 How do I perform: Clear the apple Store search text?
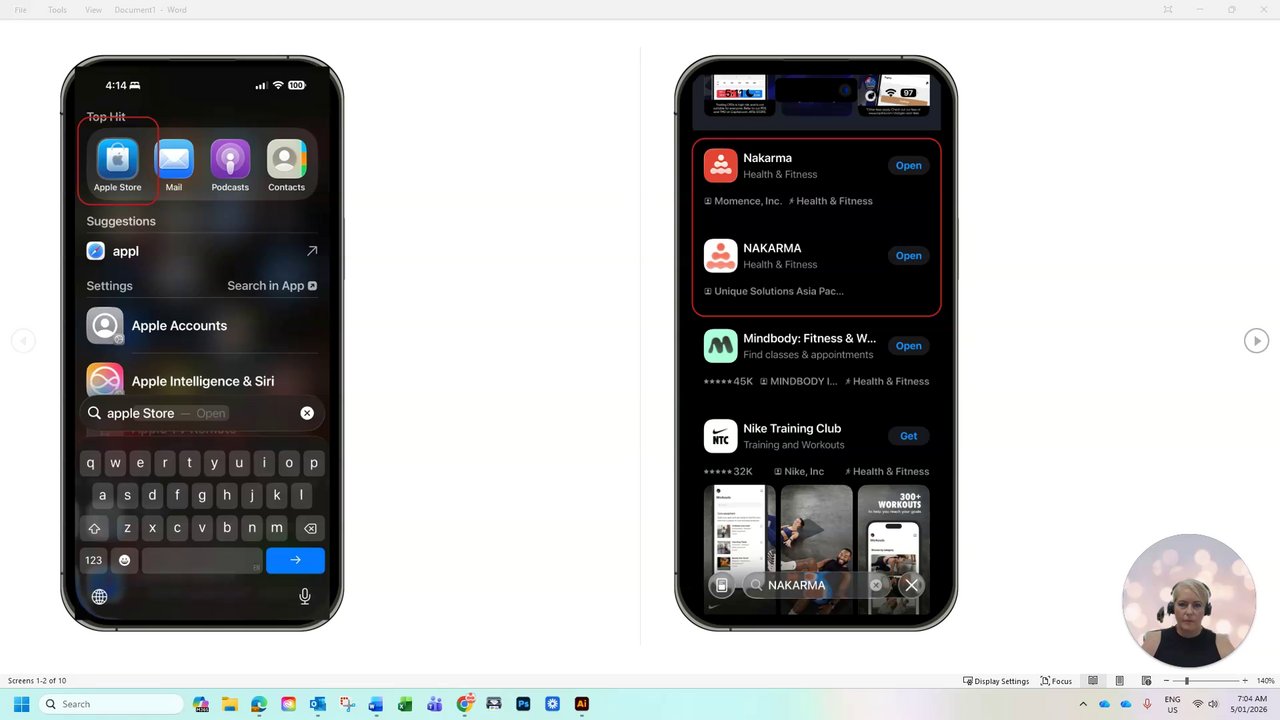[x=307, y=413]
